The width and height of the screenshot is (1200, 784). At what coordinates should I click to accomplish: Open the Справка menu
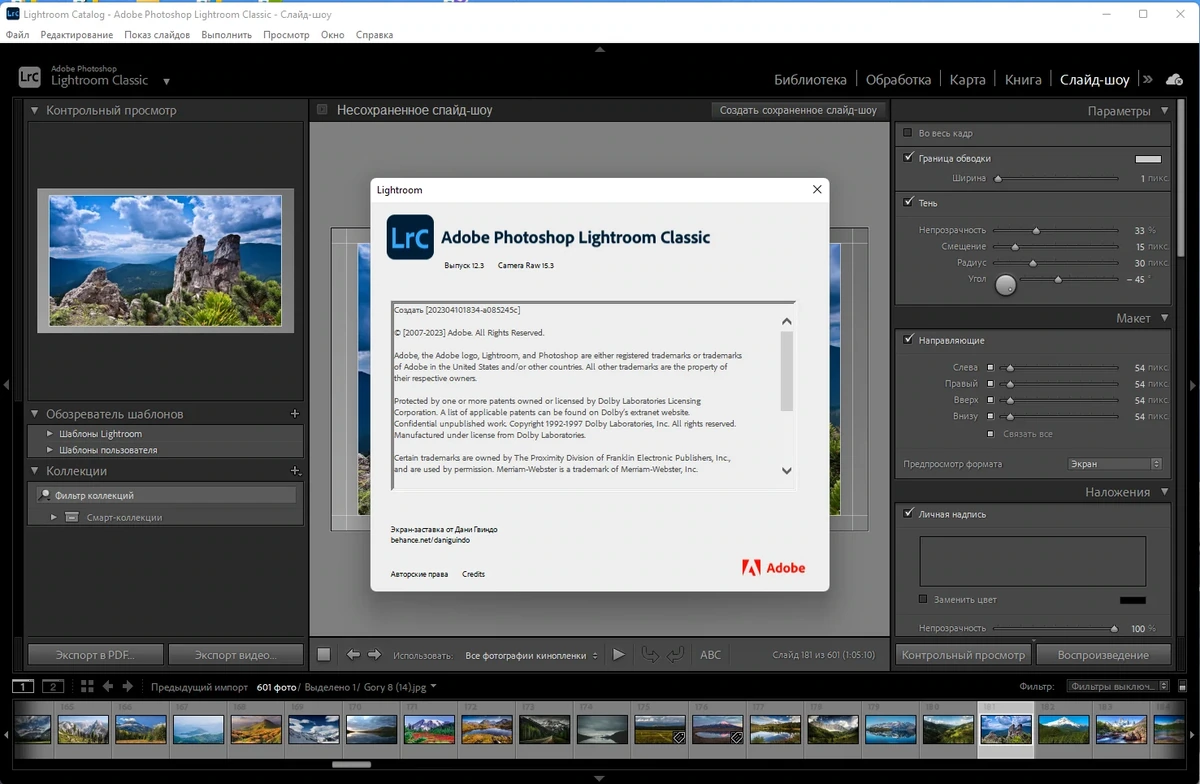[x=374, y=35]
